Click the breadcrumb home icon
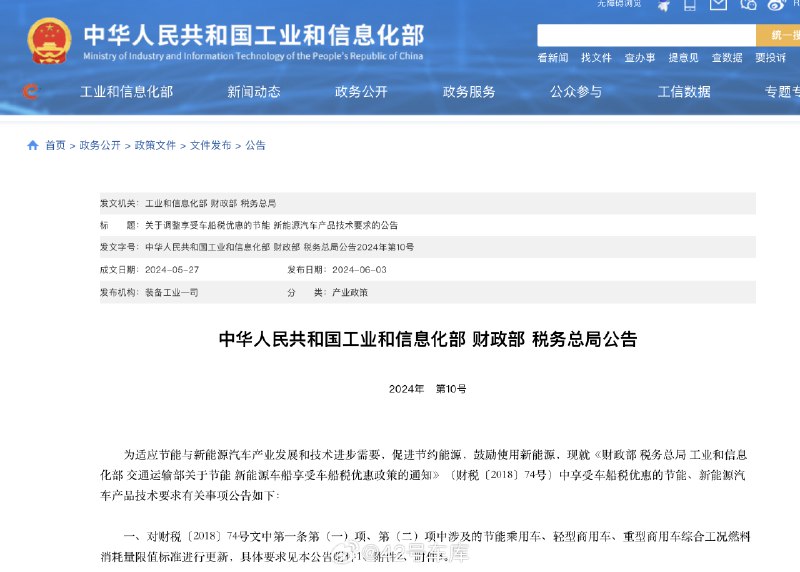Screen dimensions: 800x572 tap(33, 145)
